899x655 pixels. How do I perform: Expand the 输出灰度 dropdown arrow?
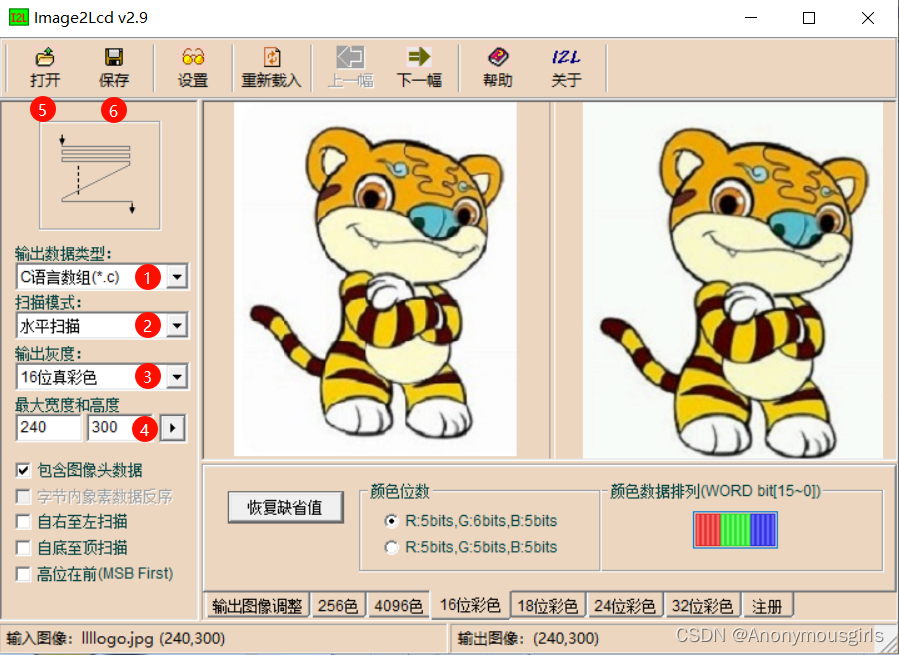point(177,377)
